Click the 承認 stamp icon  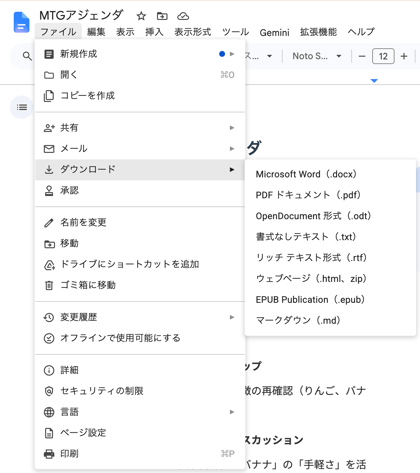[x=49, y=191]
